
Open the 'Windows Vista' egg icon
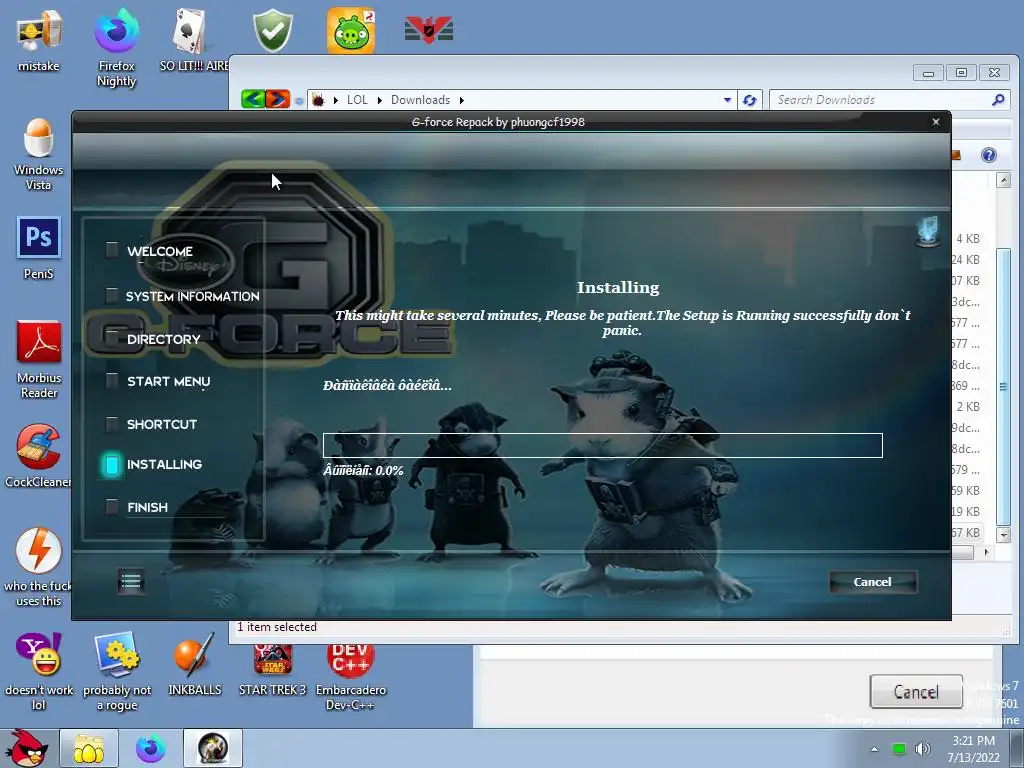[x=39, y=154]
